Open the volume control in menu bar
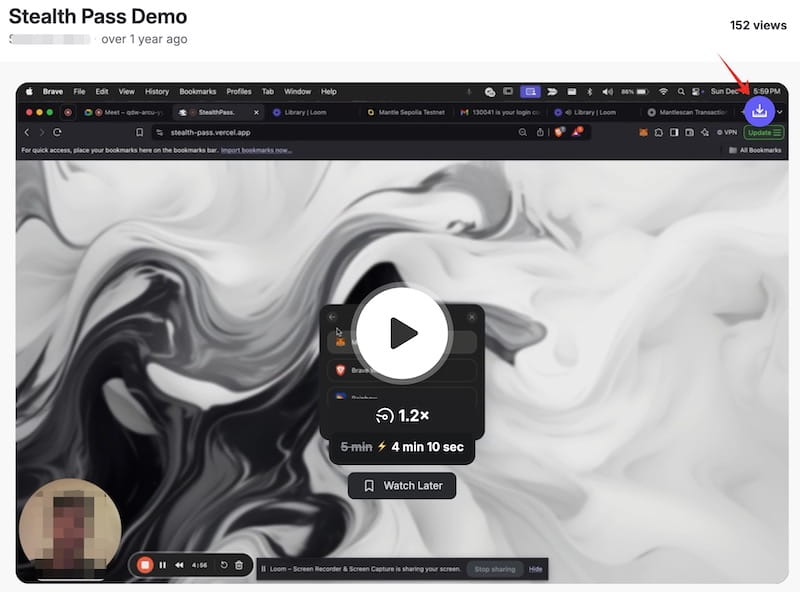Image resolution: width=800 pixels, height=592 pixels. pyautogui.click(x=607, y=92)
